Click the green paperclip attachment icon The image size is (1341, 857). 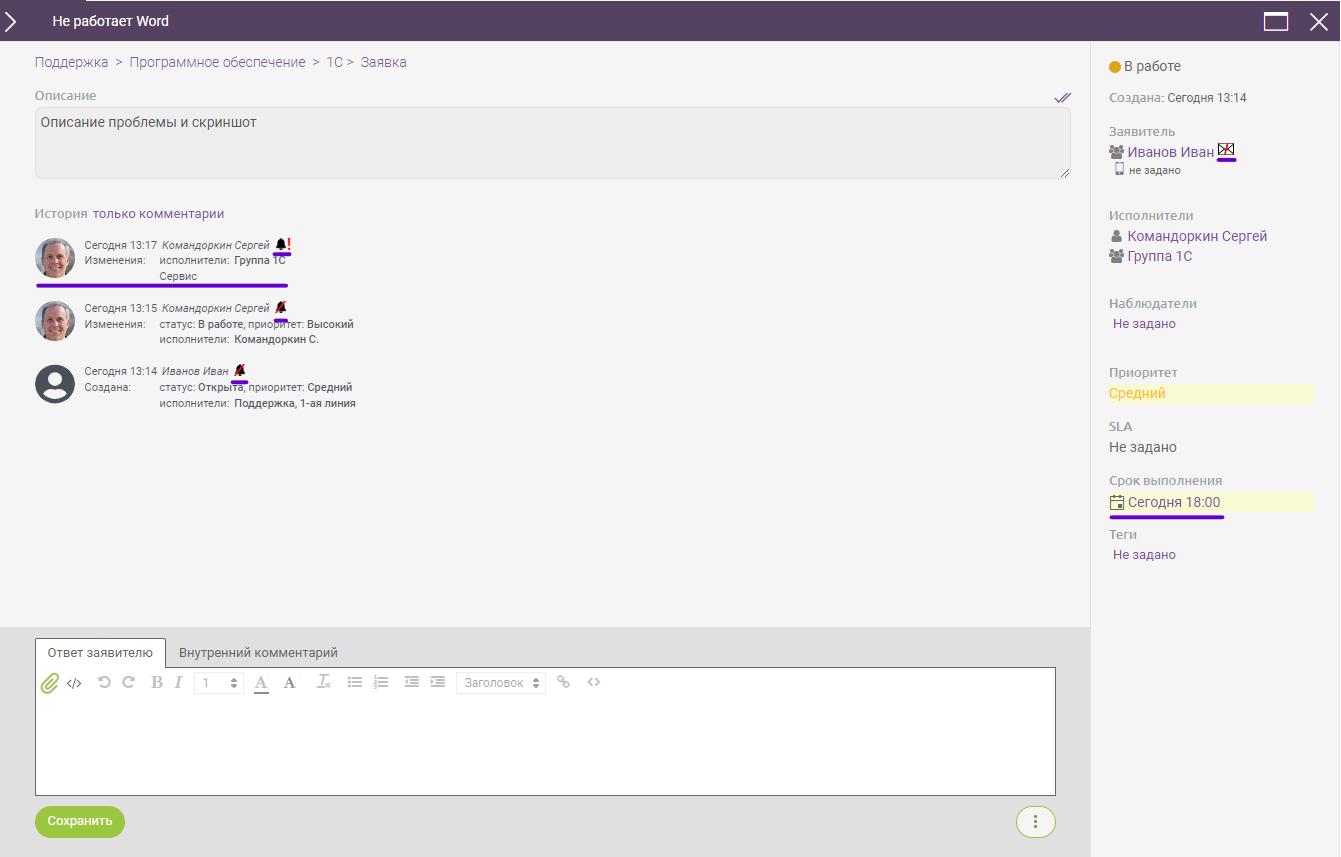point(49,683)
